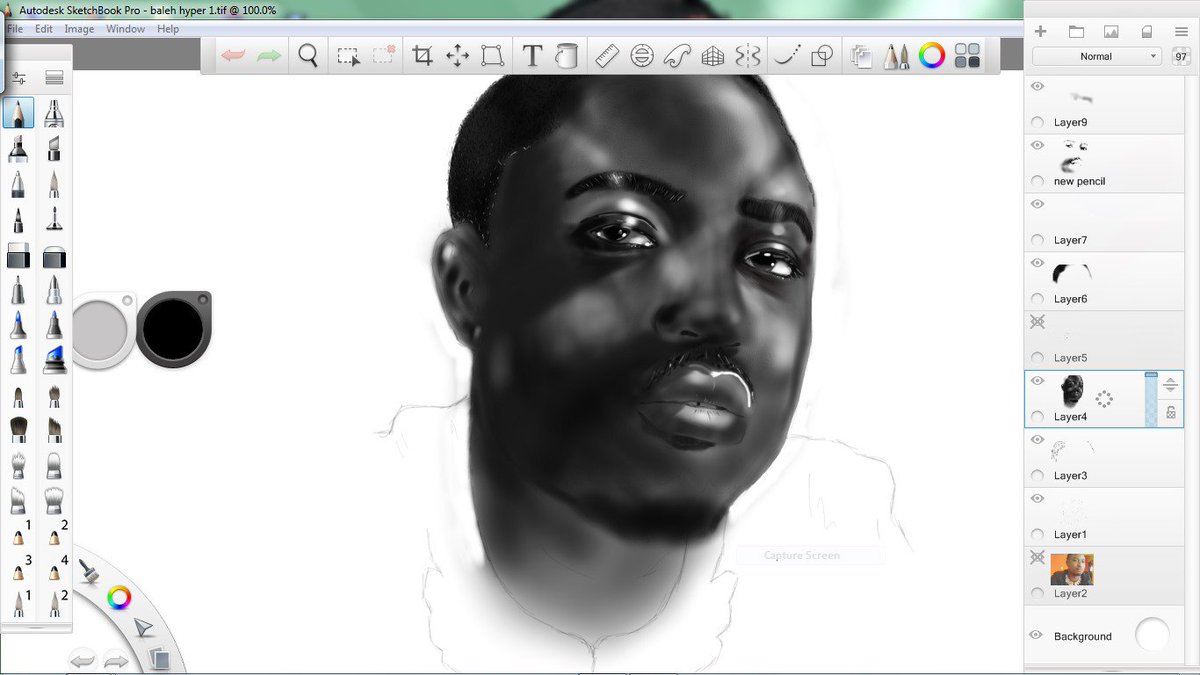Click the Undo arrow in top toolbar
Screen dimensions: 1200x675
coord(233,56)
